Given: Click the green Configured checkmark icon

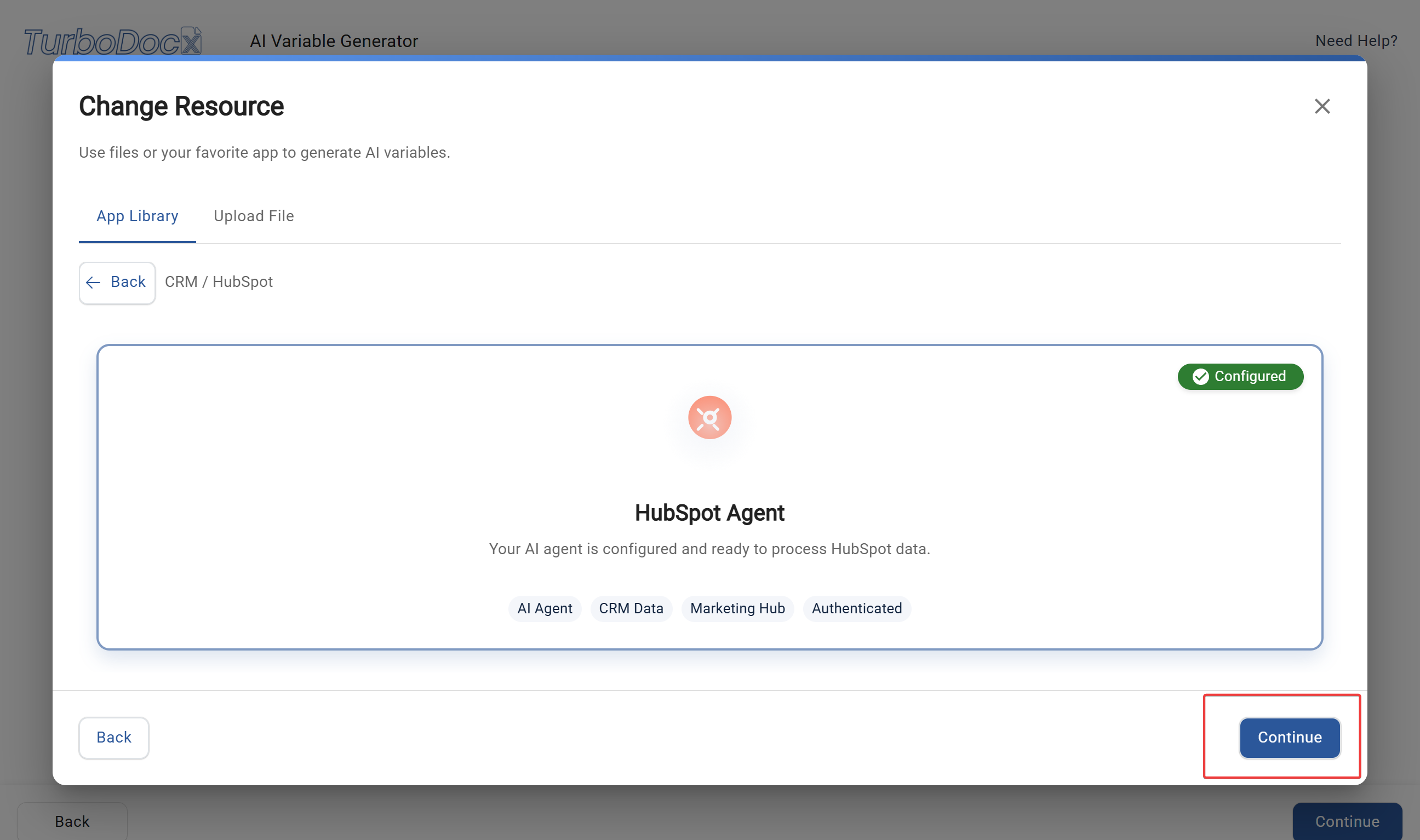Looking at the screenshot, I should [x=1200, y=376].
